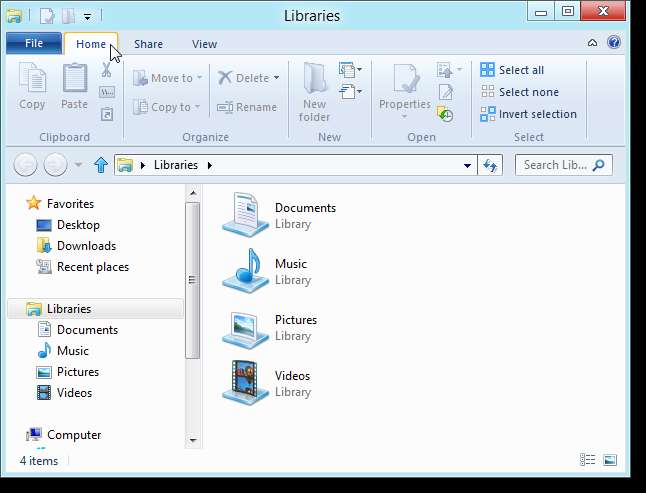Click the Rename button
The height and width of the screenshot is (493, 646).
[x=247, y=107]
